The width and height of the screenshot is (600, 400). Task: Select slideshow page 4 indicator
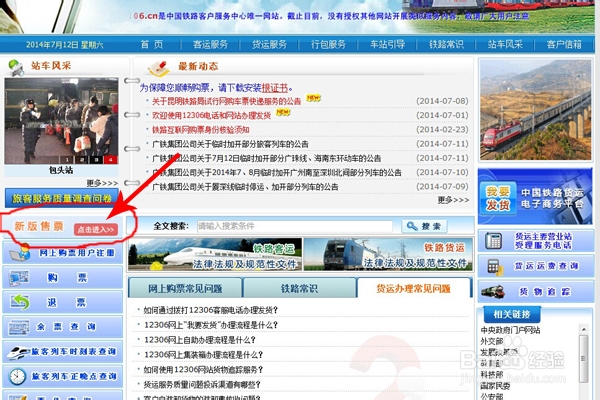[x=111, y=160]
